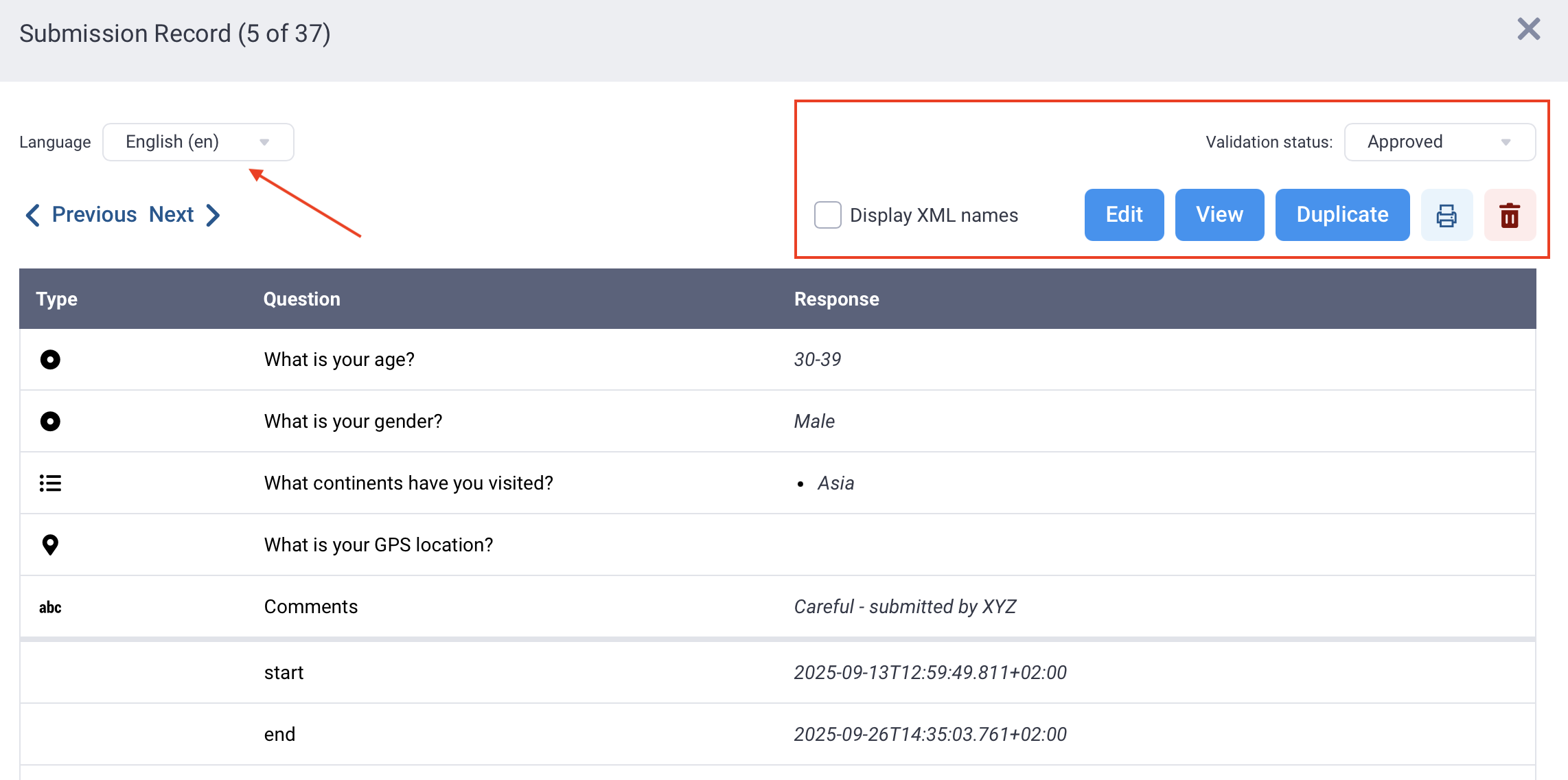Click the print submission icon
This screenshot has width=1568, height=780.
[1446, 216]
